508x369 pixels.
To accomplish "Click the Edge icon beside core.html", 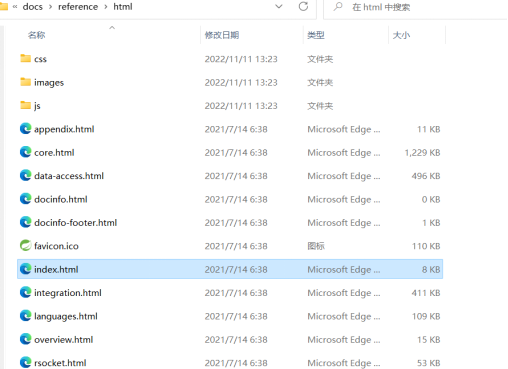I will (25, 152).
